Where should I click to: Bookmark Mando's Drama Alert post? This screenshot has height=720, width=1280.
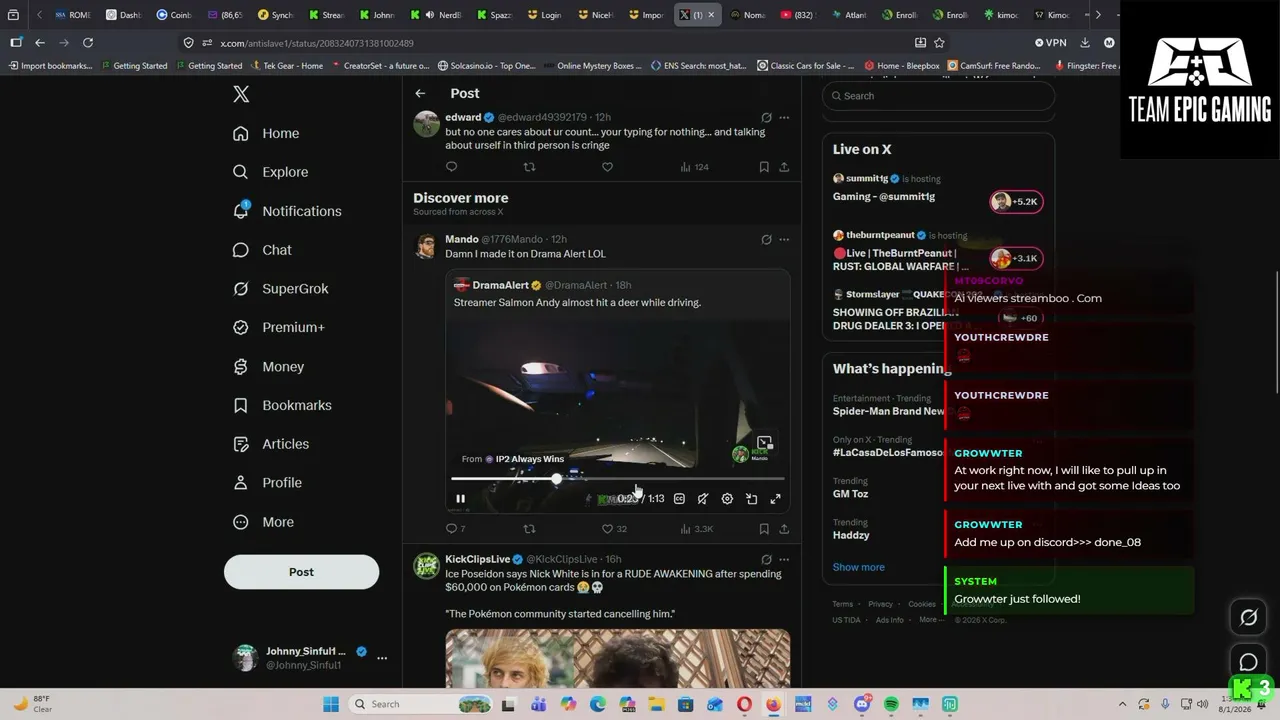click(x=764, y=528)
